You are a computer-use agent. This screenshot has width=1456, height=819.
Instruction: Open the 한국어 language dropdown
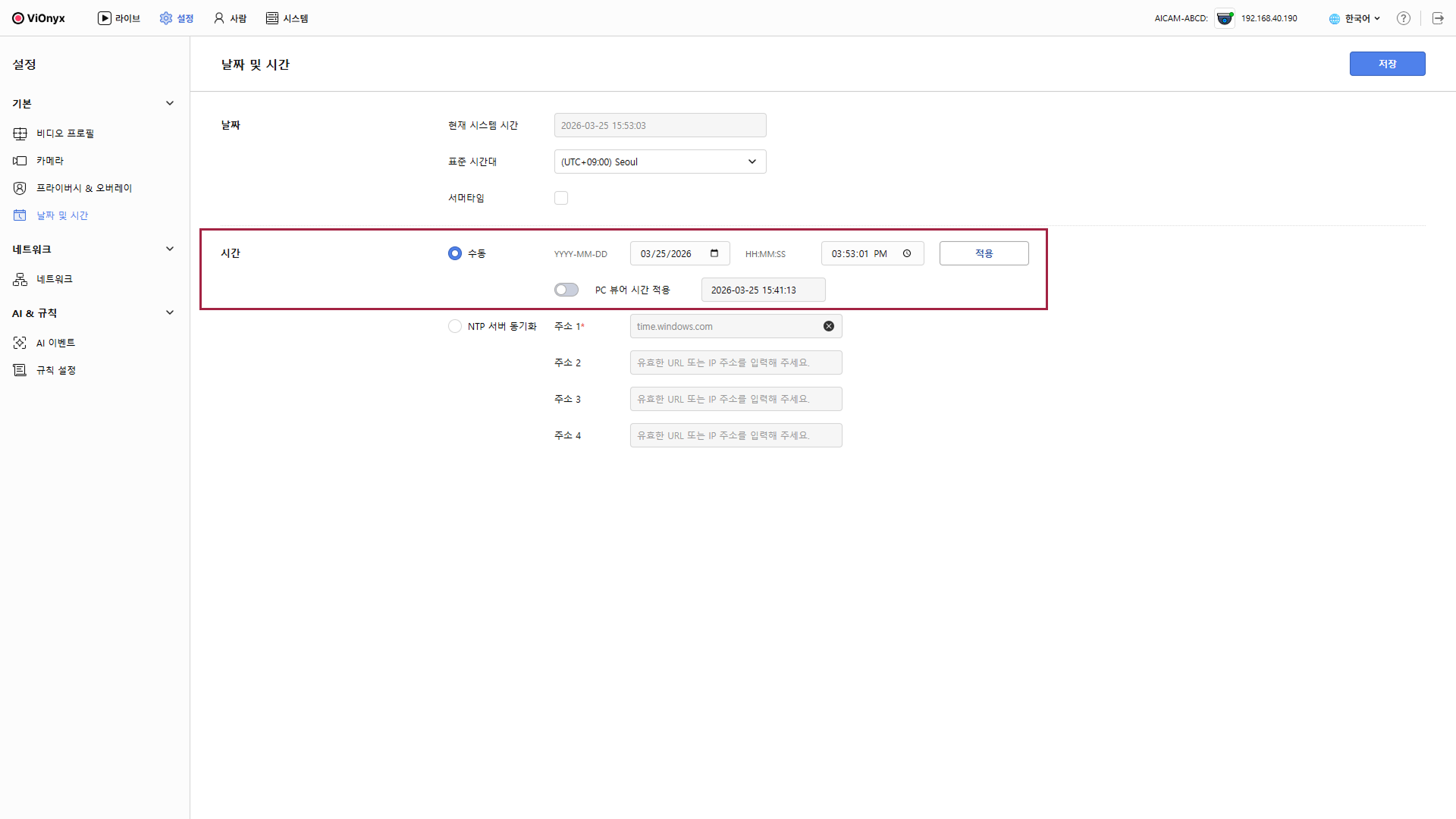1355,18
